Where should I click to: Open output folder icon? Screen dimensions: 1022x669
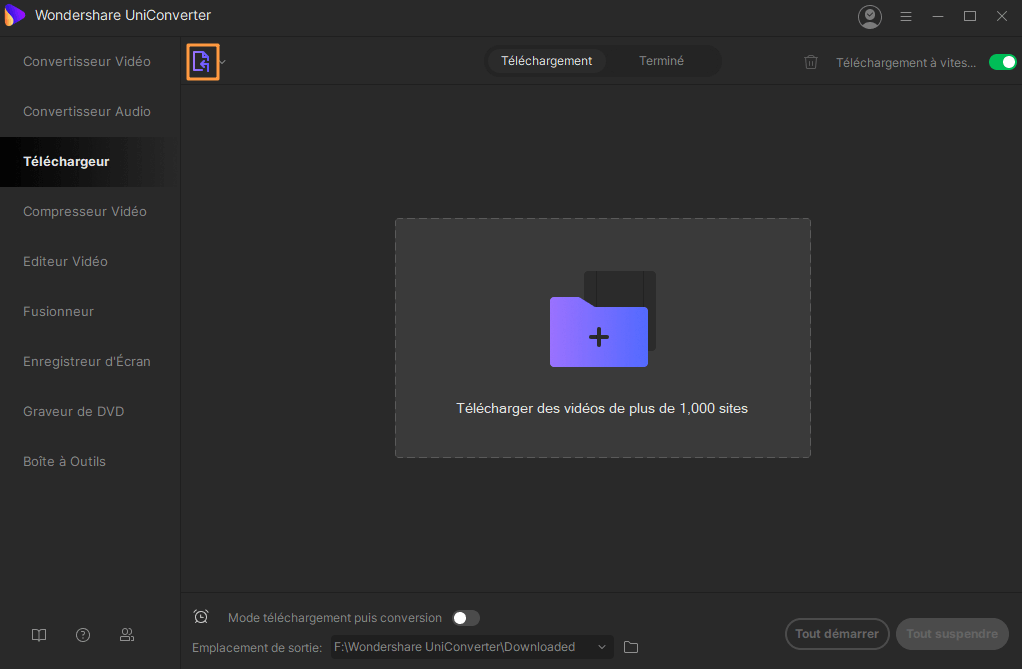[631, 647]
